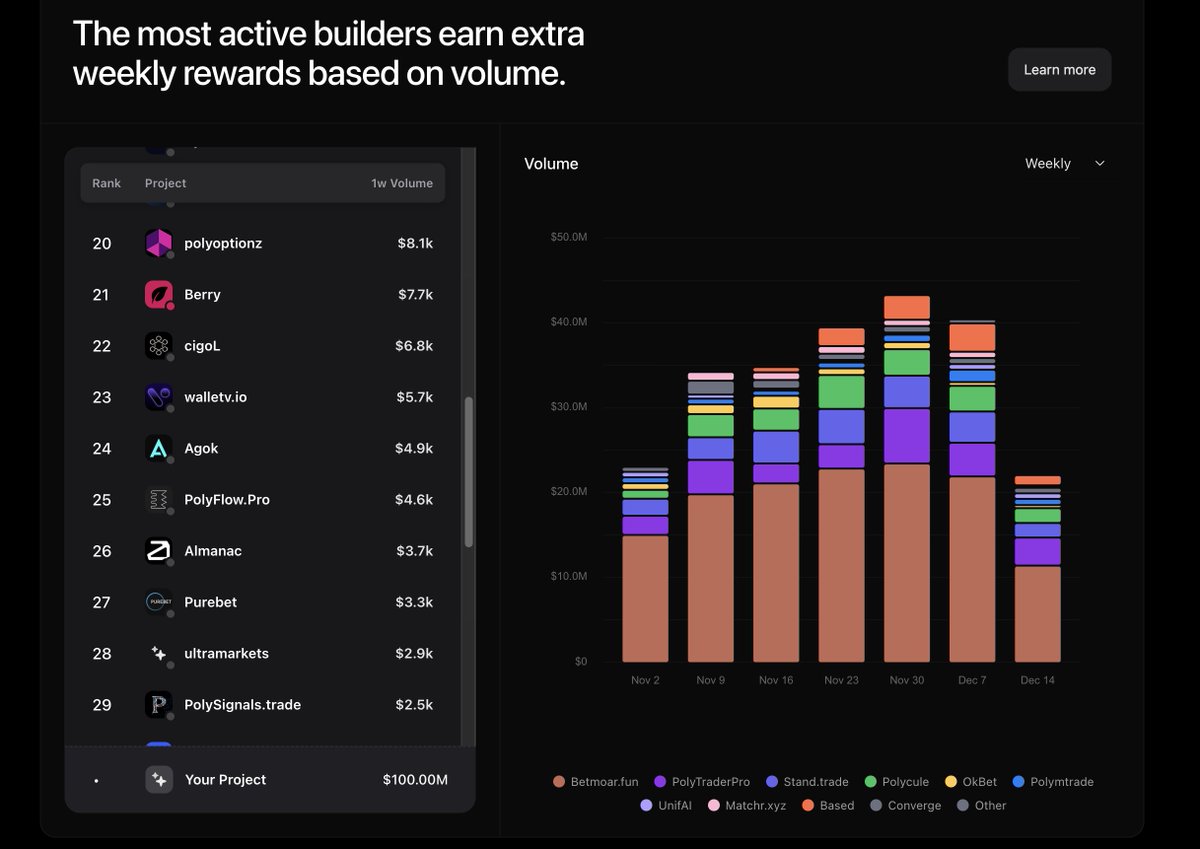
Task: Click the cigoL project icon
Action: point(159,346)
